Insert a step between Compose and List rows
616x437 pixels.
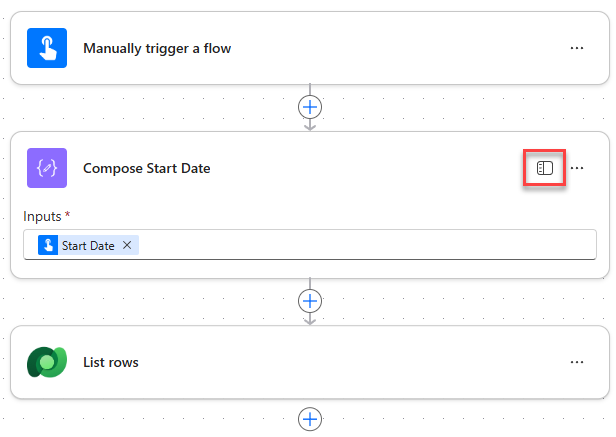311,299
